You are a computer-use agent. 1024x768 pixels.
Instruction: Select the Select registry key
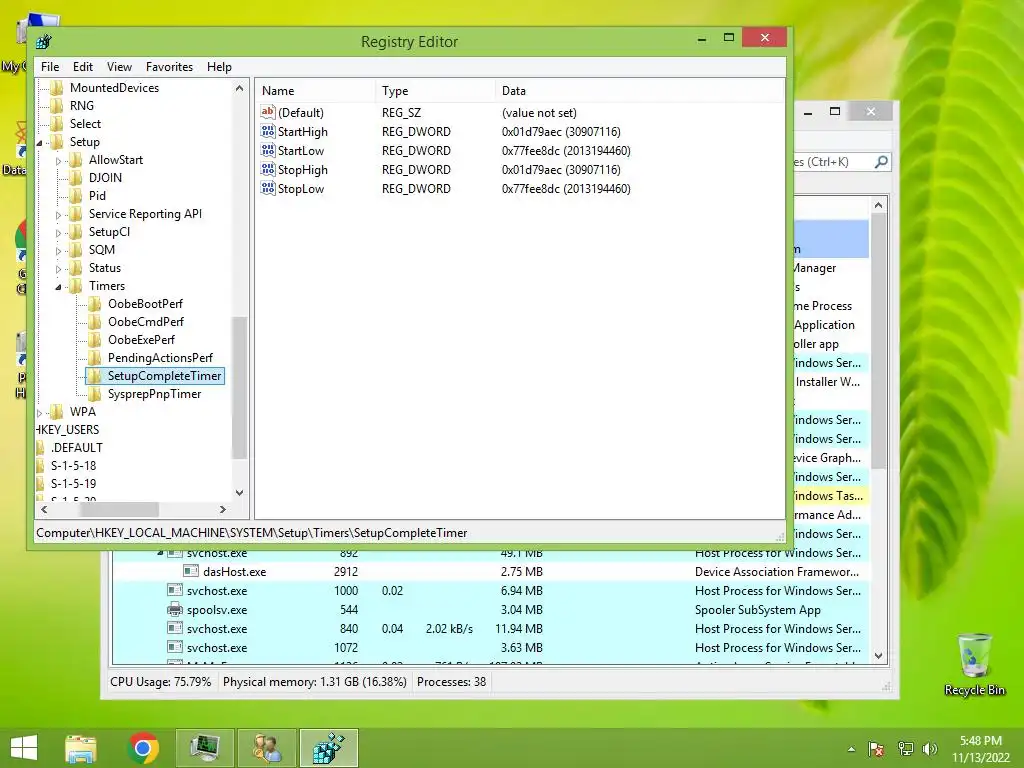coord(85,124)
